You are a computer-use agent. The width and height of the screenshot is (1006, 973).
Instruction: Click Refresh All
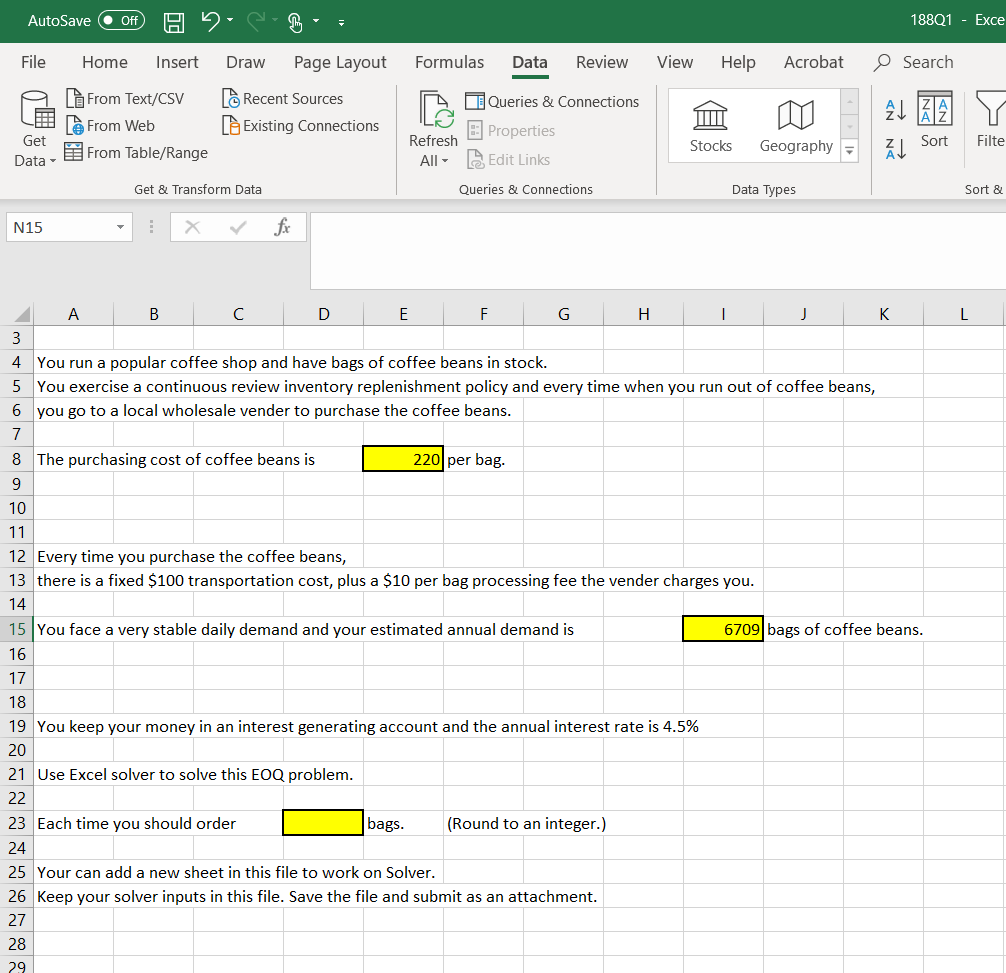(433, 125)
